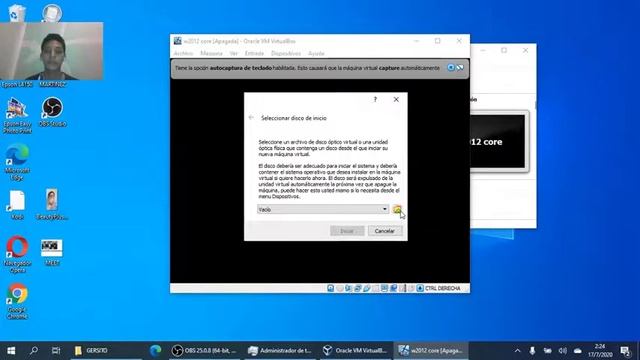Click the optical disk status bar icon
The width and height of the screenshot is (640, 360).
[340, 288]
